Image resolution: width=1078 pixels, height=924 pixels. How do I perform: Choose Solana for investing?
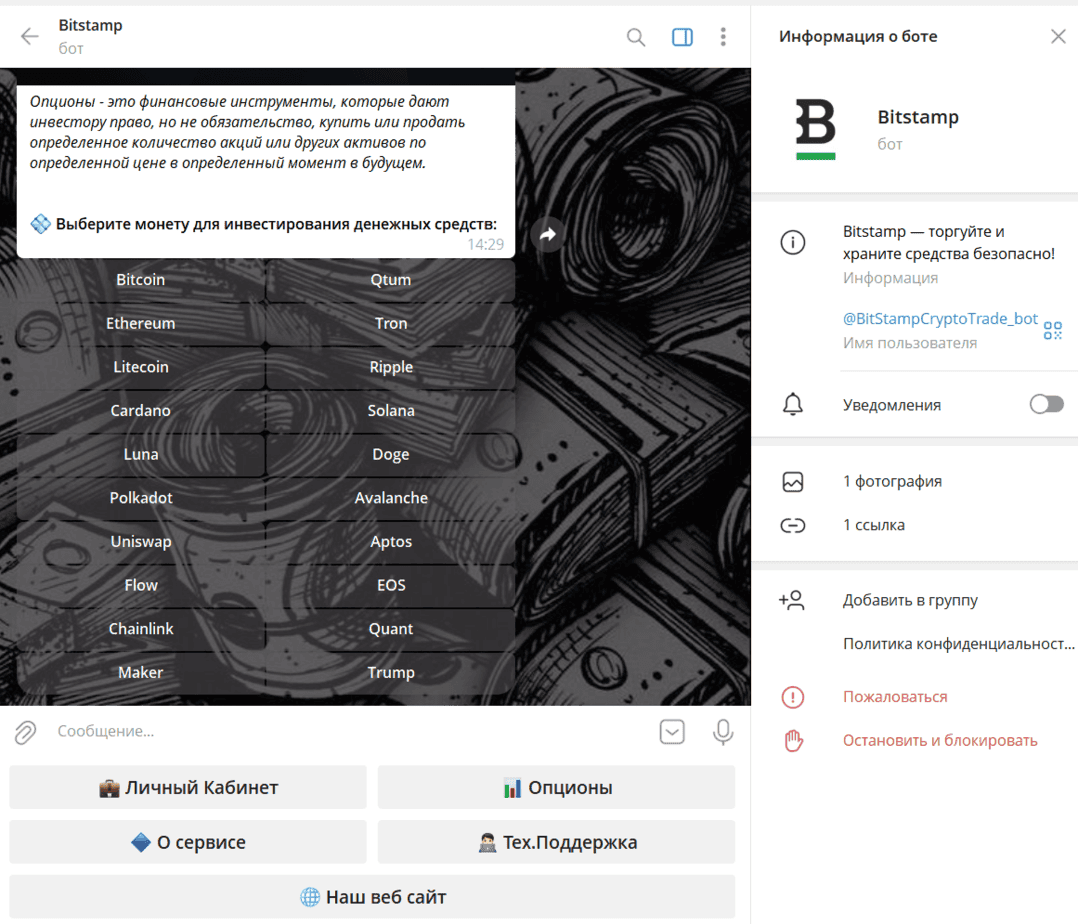(391, 411)
